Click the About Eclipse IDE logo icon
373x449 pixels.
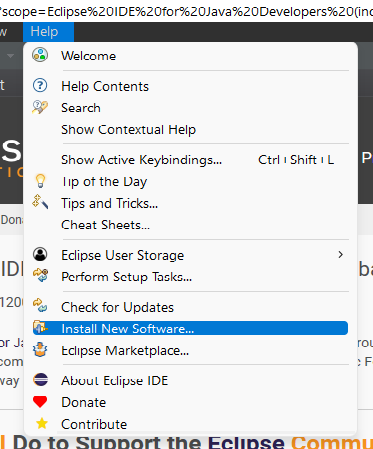pos(41,380)
